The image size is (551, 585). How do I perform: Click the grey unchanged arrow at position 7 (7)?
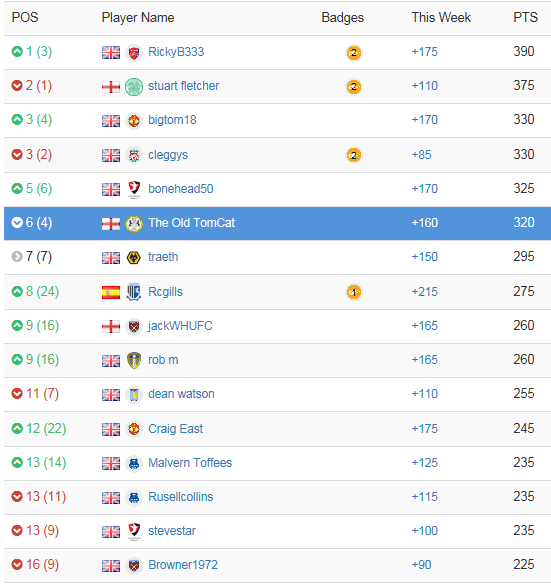pos(17,256)
